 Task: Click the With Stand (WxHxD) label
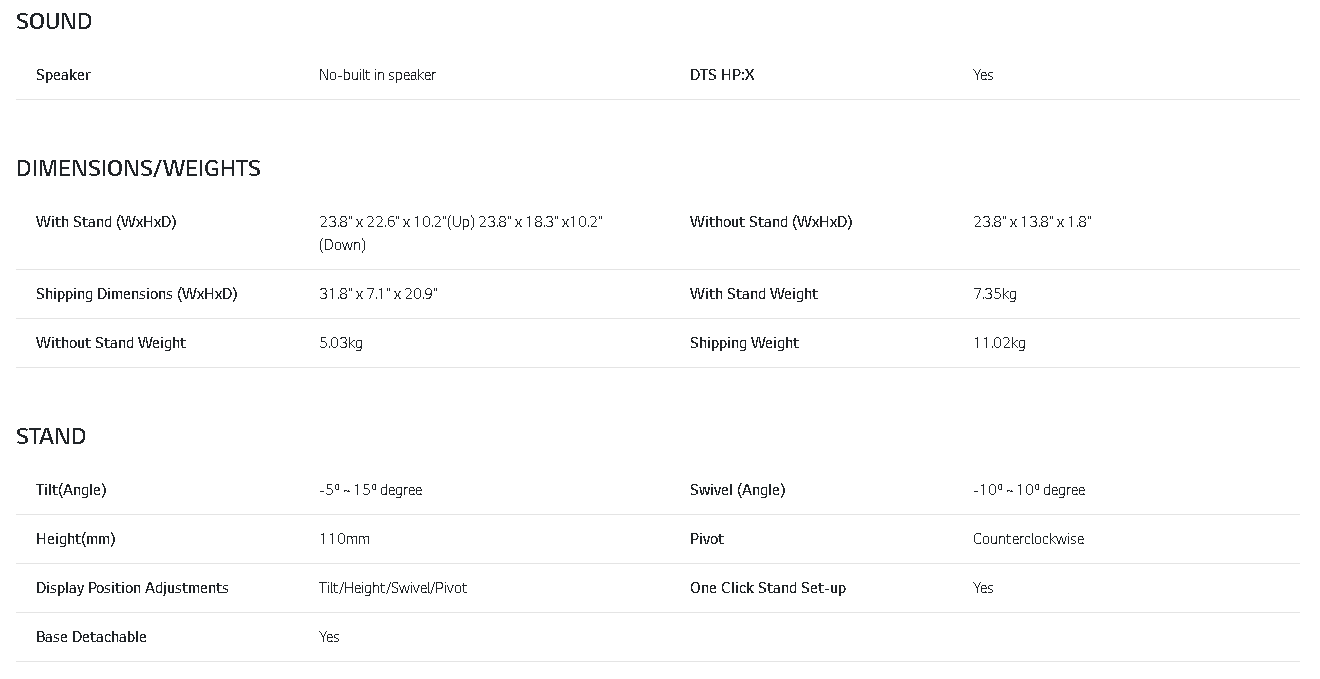106,222
